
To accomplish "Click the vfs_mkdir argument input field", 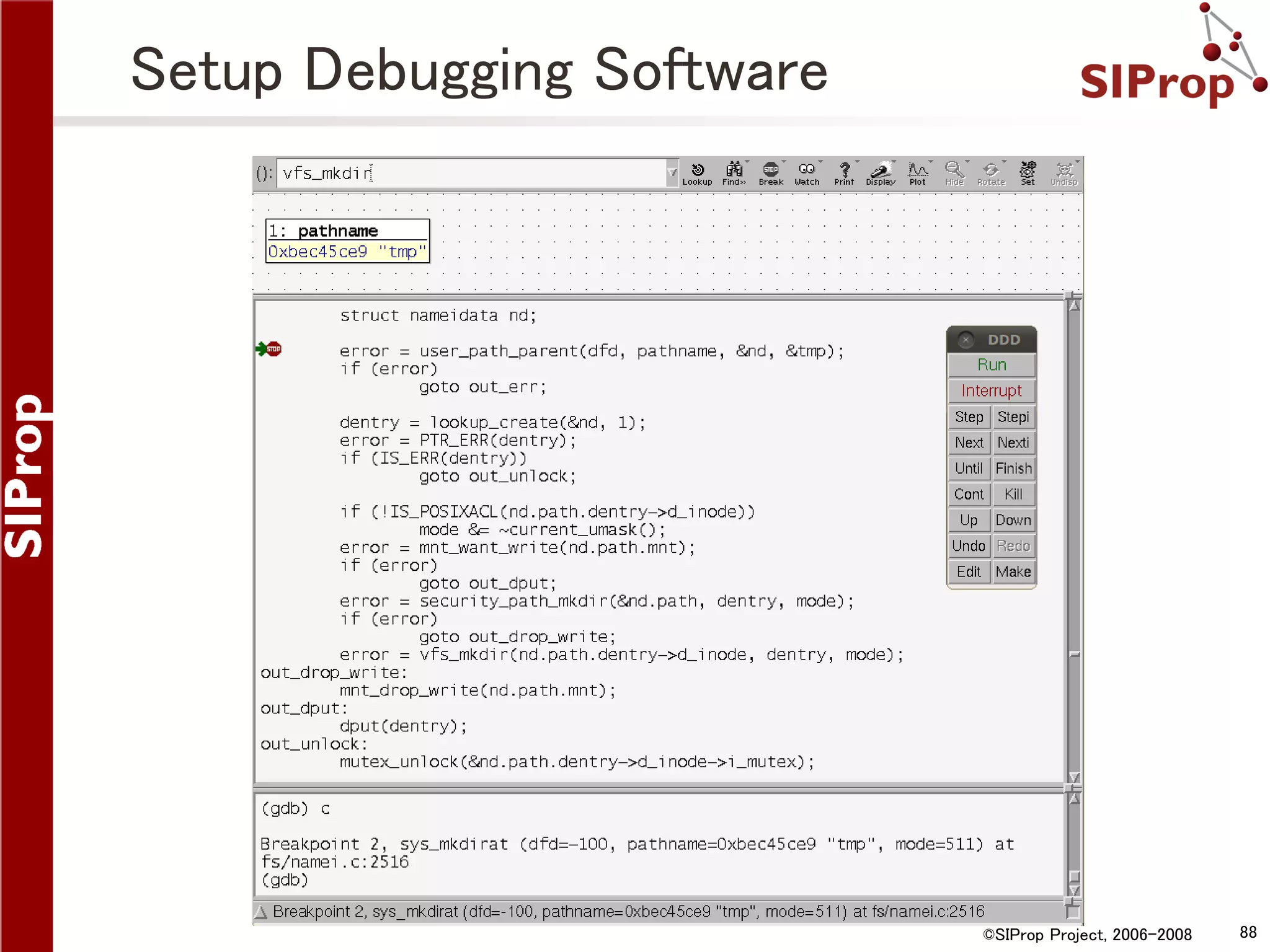I will (x=471, y=173).
